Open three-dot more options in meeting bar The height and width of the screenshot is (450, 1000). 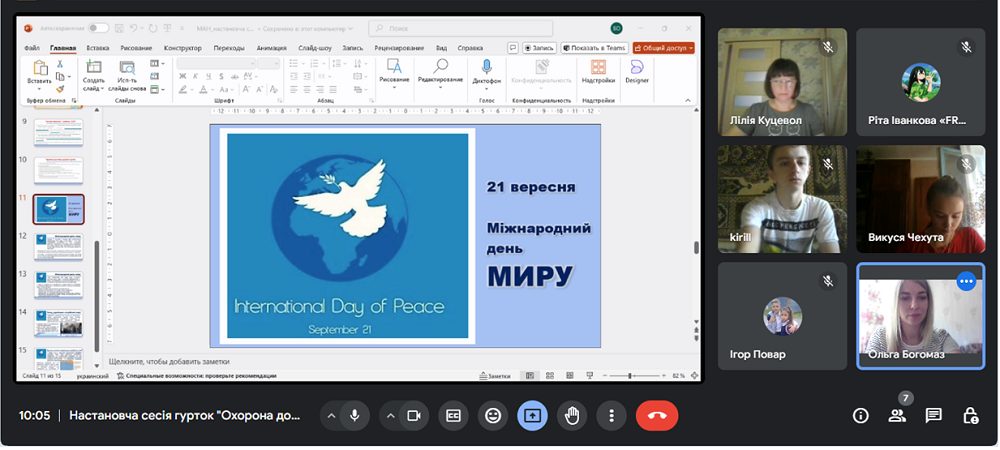(611, 416)
